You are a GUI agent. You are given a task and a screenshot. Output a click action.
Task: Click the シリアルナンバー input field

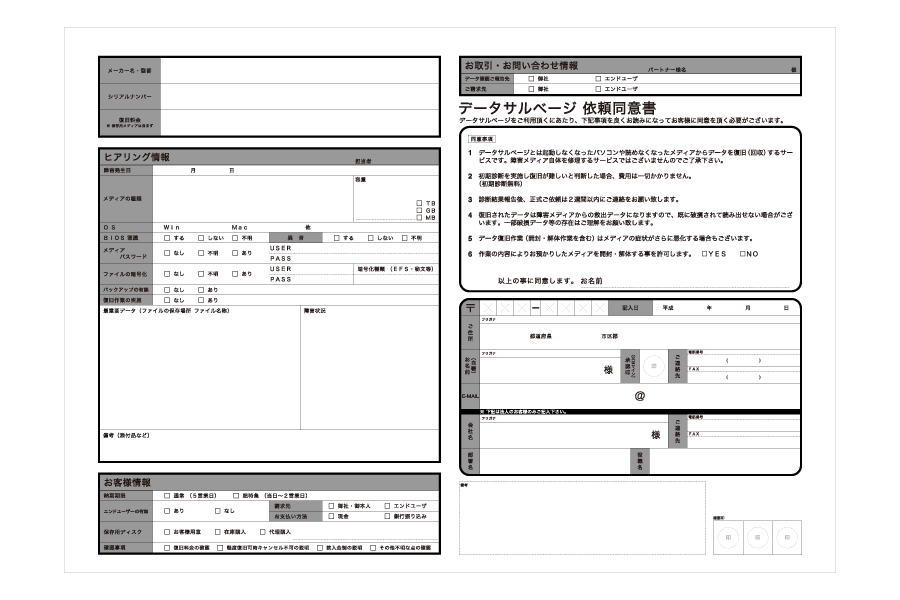pyautogui.click(x=299, y=97)
